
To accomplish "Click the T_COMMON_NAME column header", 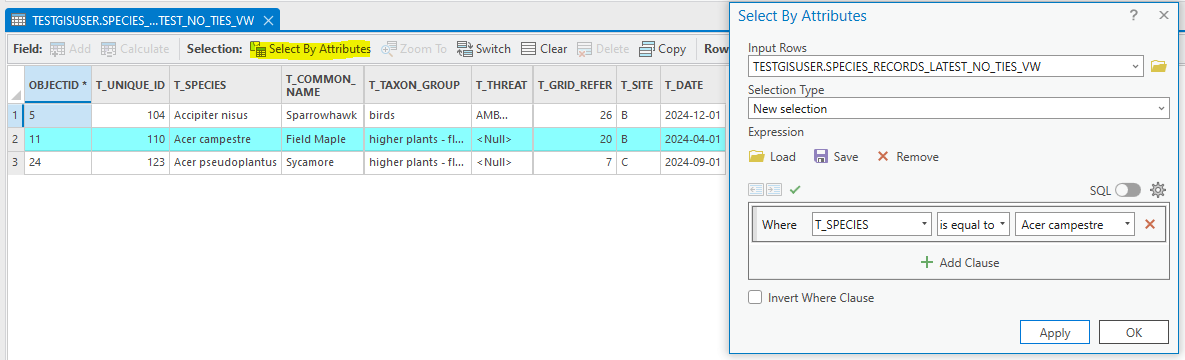I will (323, 85).
